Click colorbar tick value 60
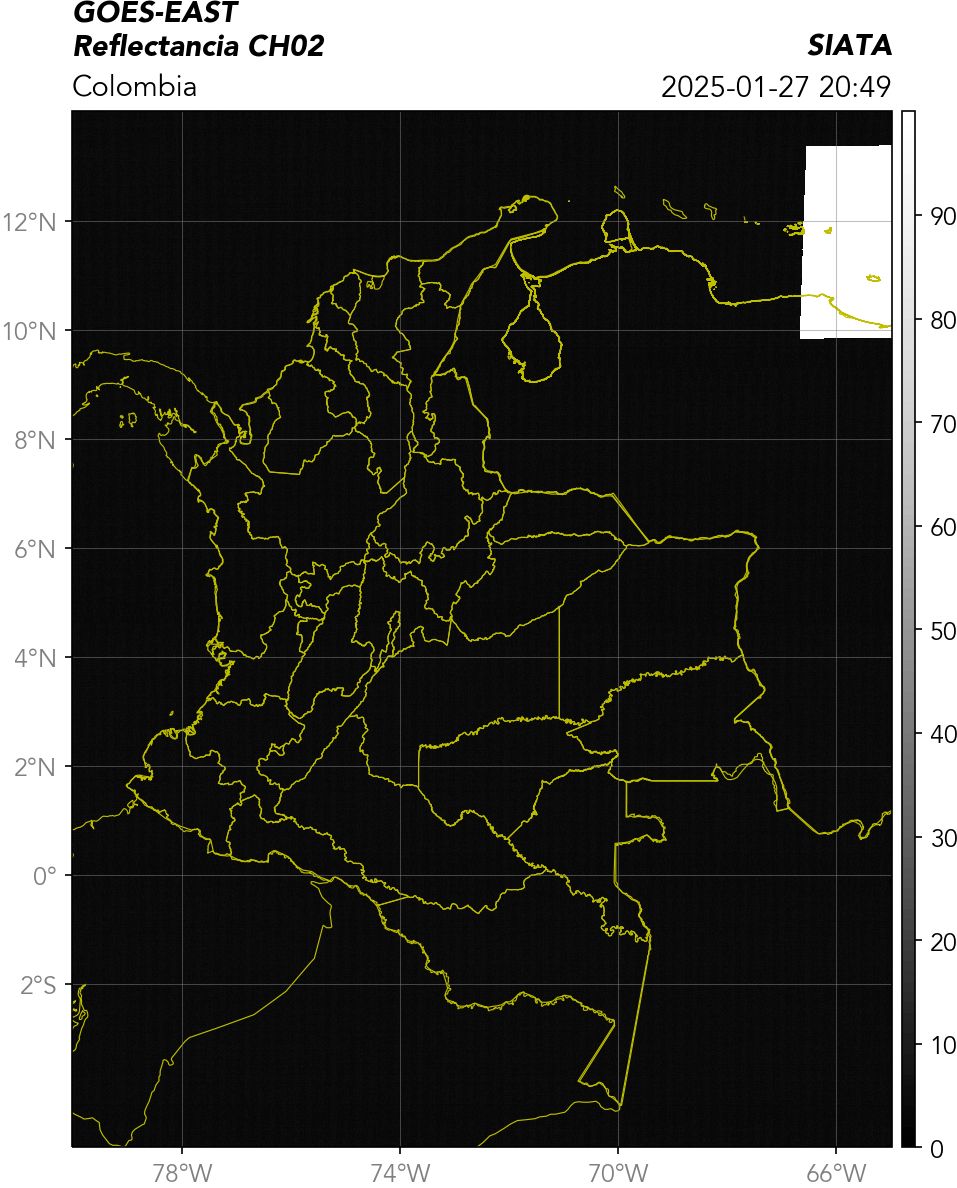The image size is (957, 1188). pyautogui.click(x=943, y=527)
